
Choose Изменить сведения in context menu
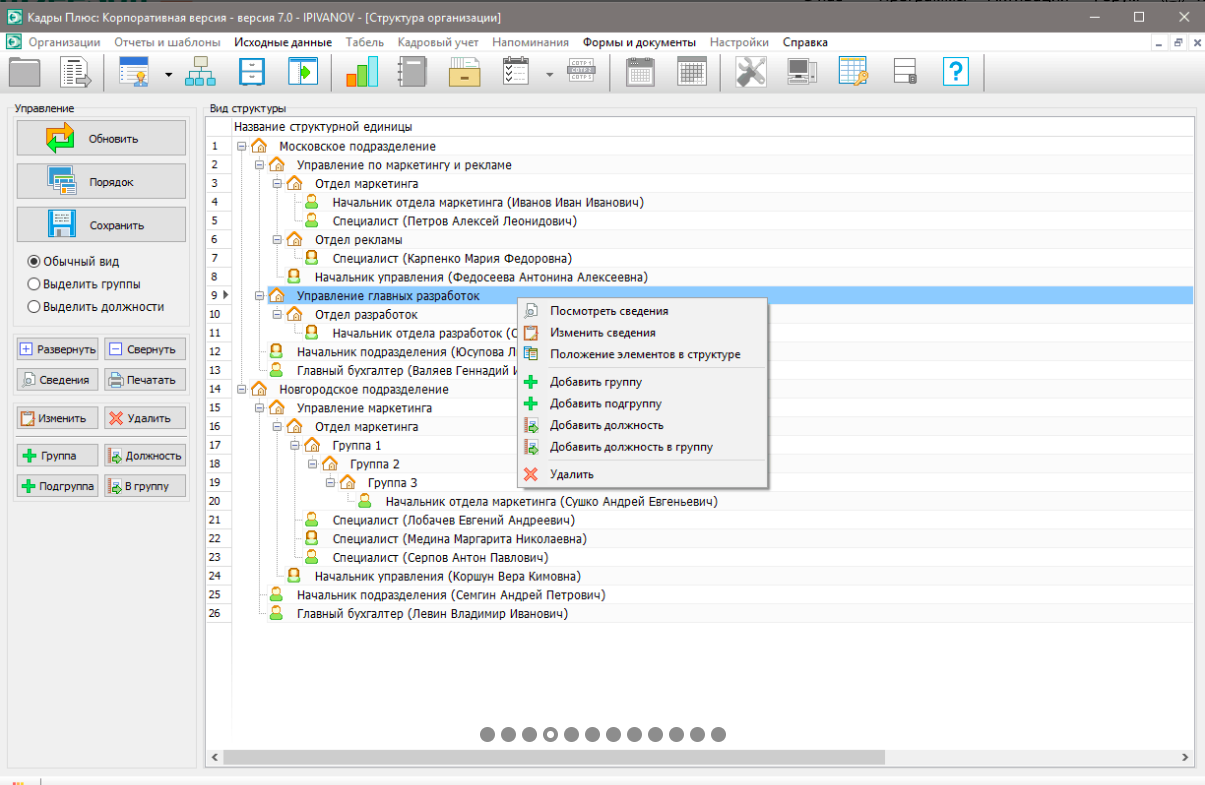click(x=642, y=333)
